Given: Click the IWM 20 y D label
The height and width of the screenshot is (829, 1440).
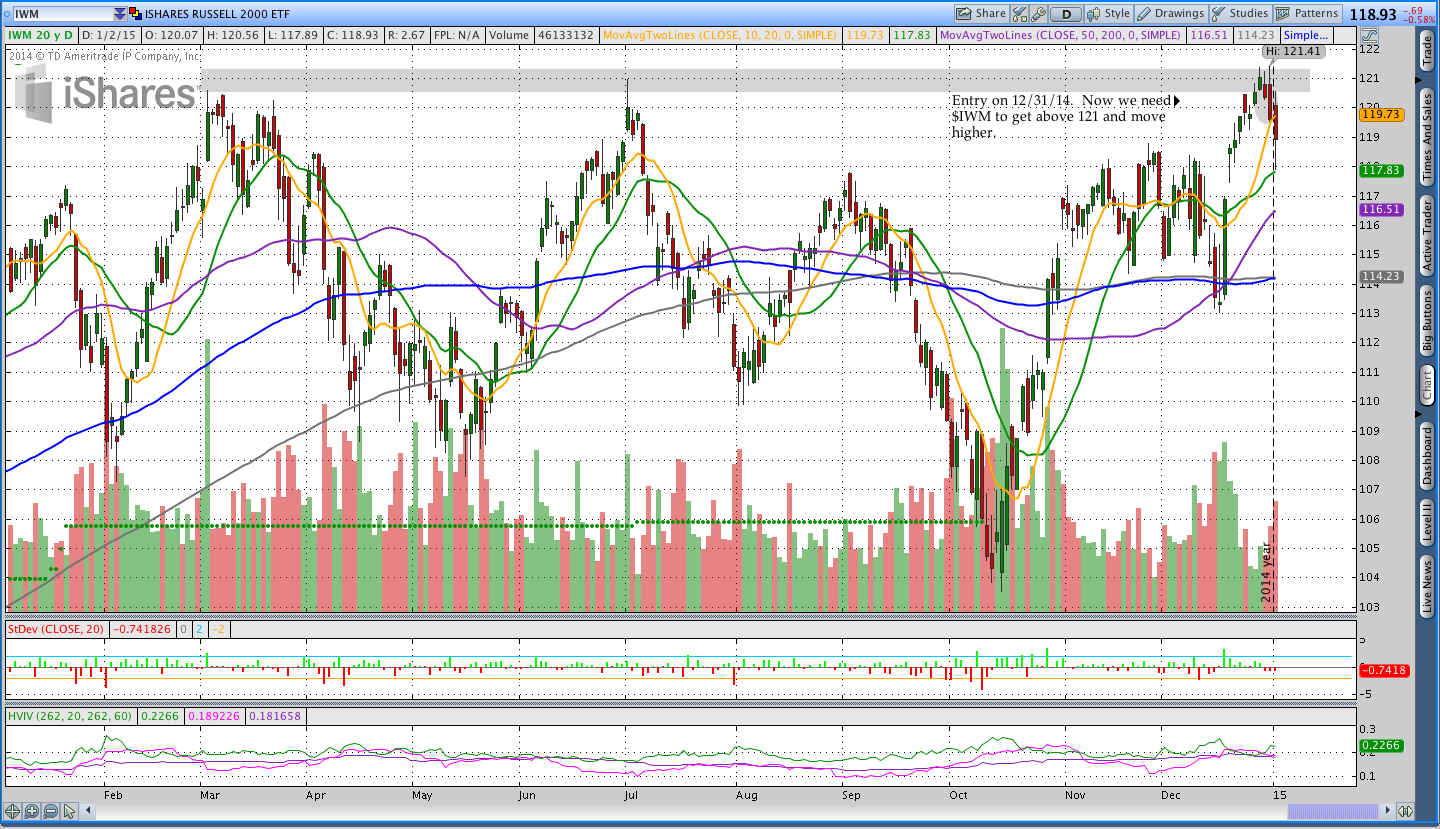Looking at the screenshot, I should tap(40, 35).
